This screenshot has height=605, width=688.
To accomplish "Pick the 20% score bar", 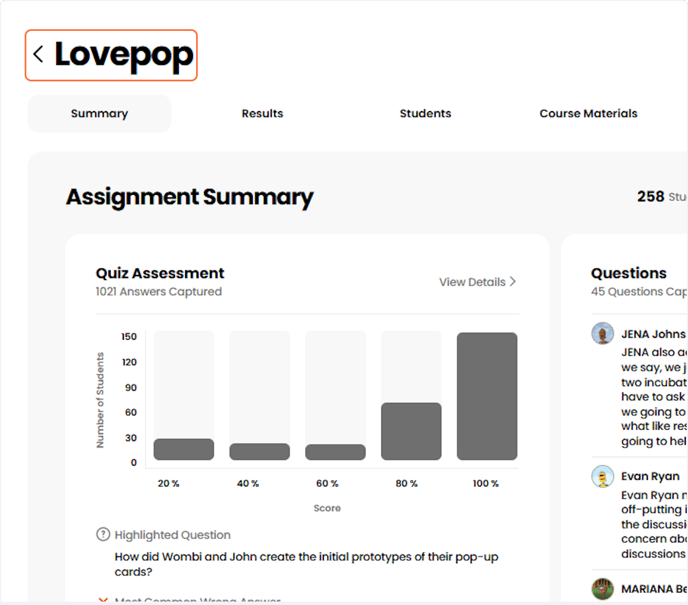I will point(183,449).
